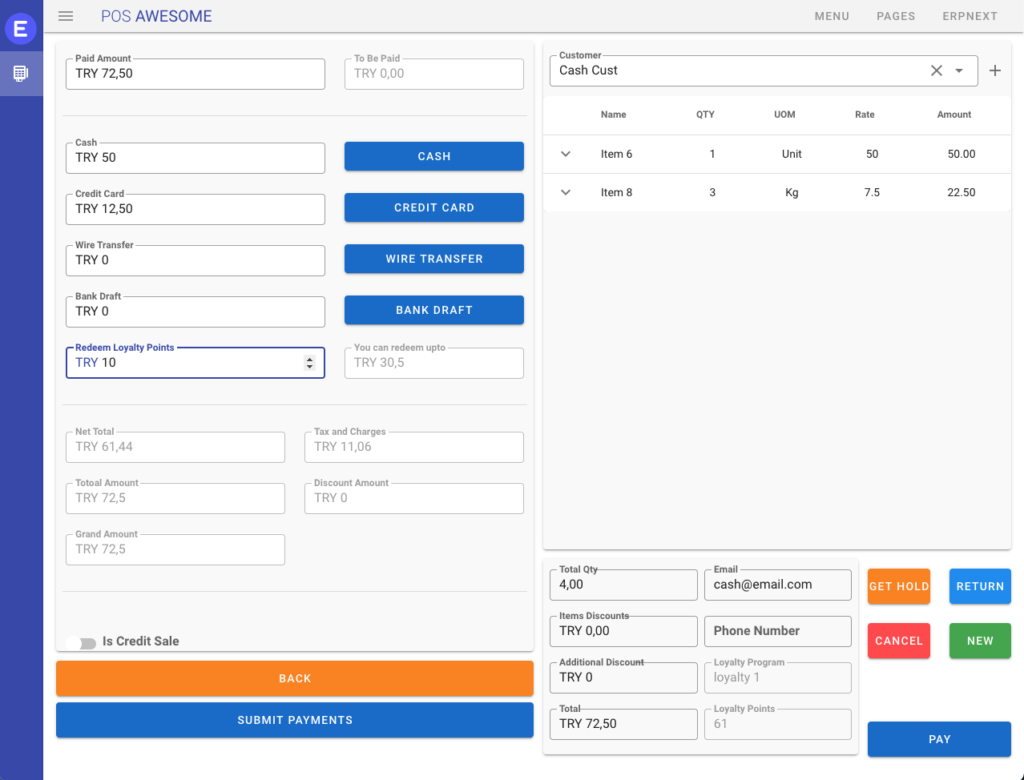Image resolution: width=1024 pixels, height=780 pixels.
Task: Add a new customer with plus icon
Action: pos(994,71)
